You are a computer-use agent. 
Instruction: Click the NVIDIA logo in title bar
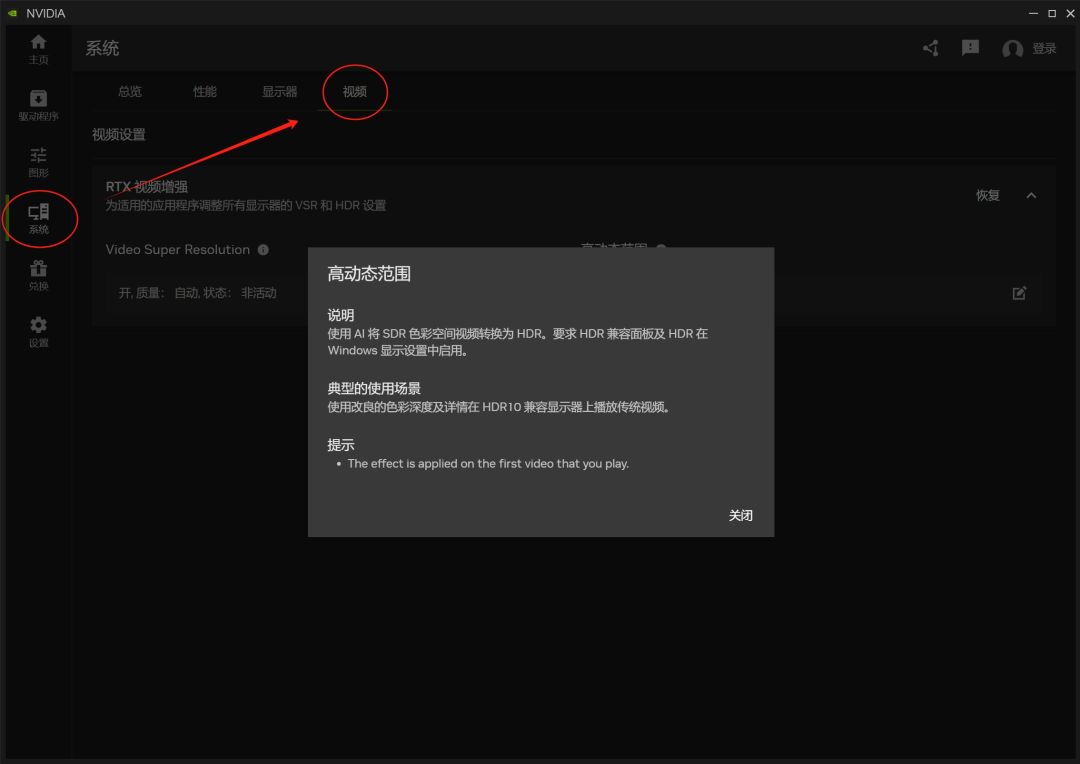(12, 13)
